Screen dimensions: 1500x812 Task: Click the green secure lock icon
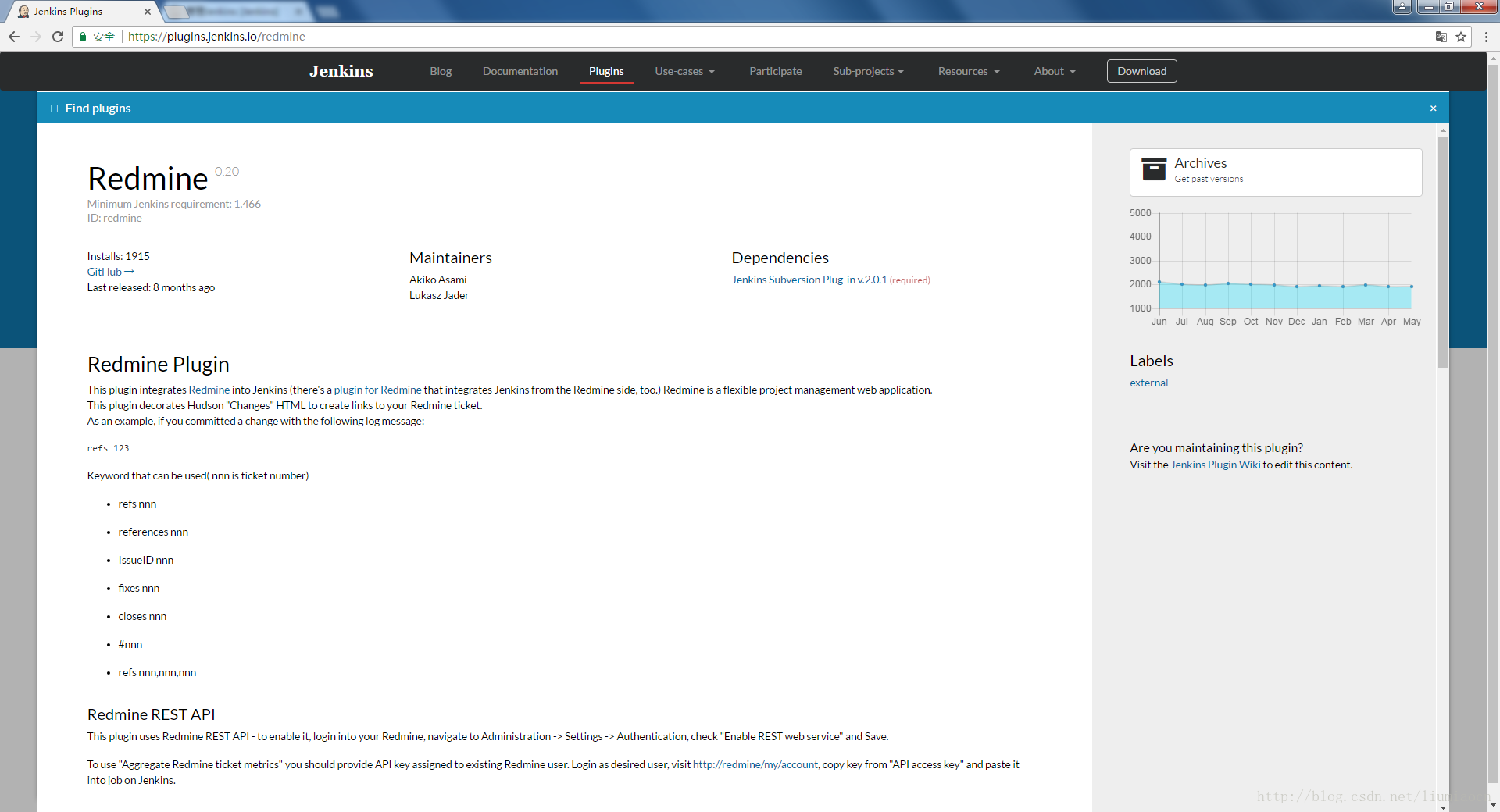(x=83, y=37)
